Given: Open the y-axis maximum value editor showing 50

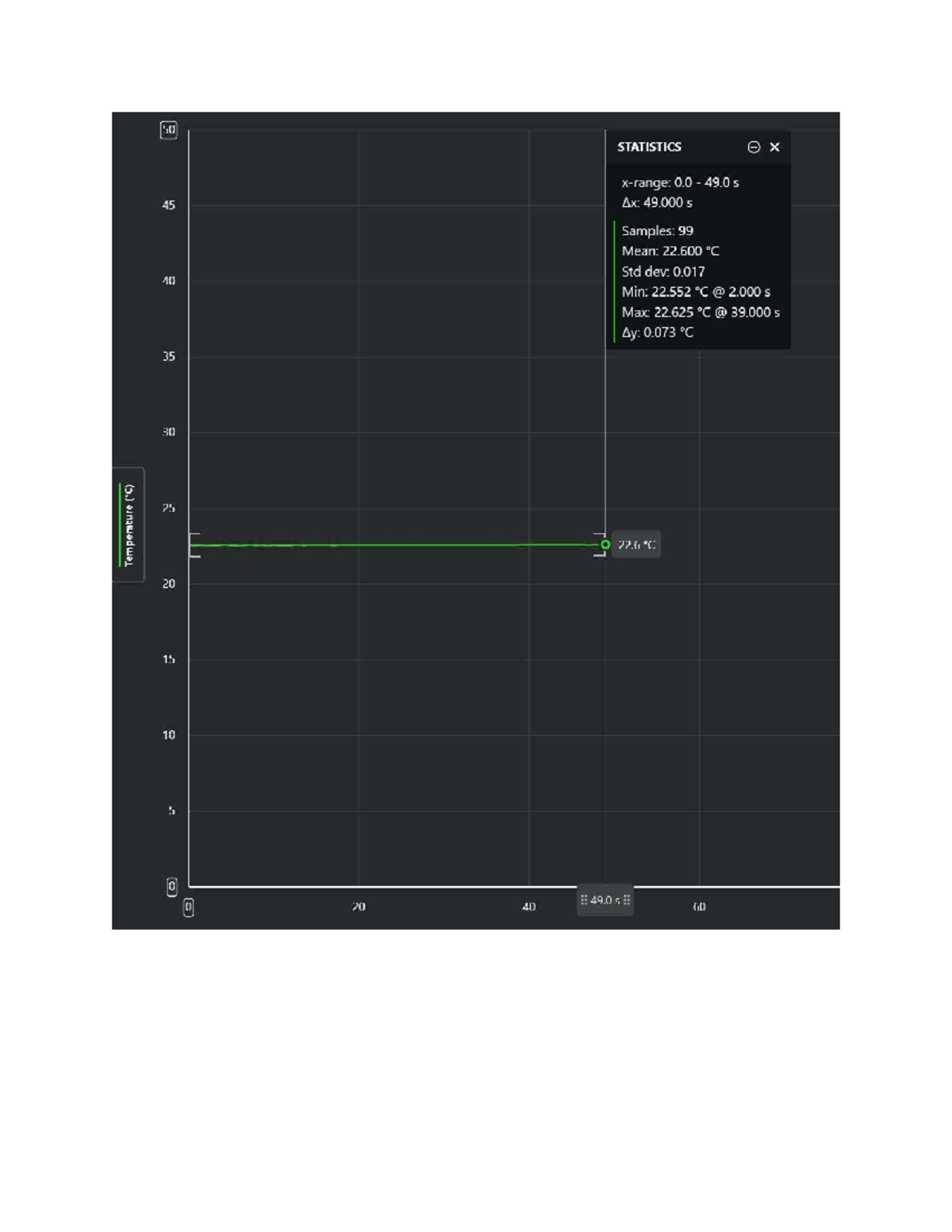Looking at the screenshot, I should click(x=169, y=129).
